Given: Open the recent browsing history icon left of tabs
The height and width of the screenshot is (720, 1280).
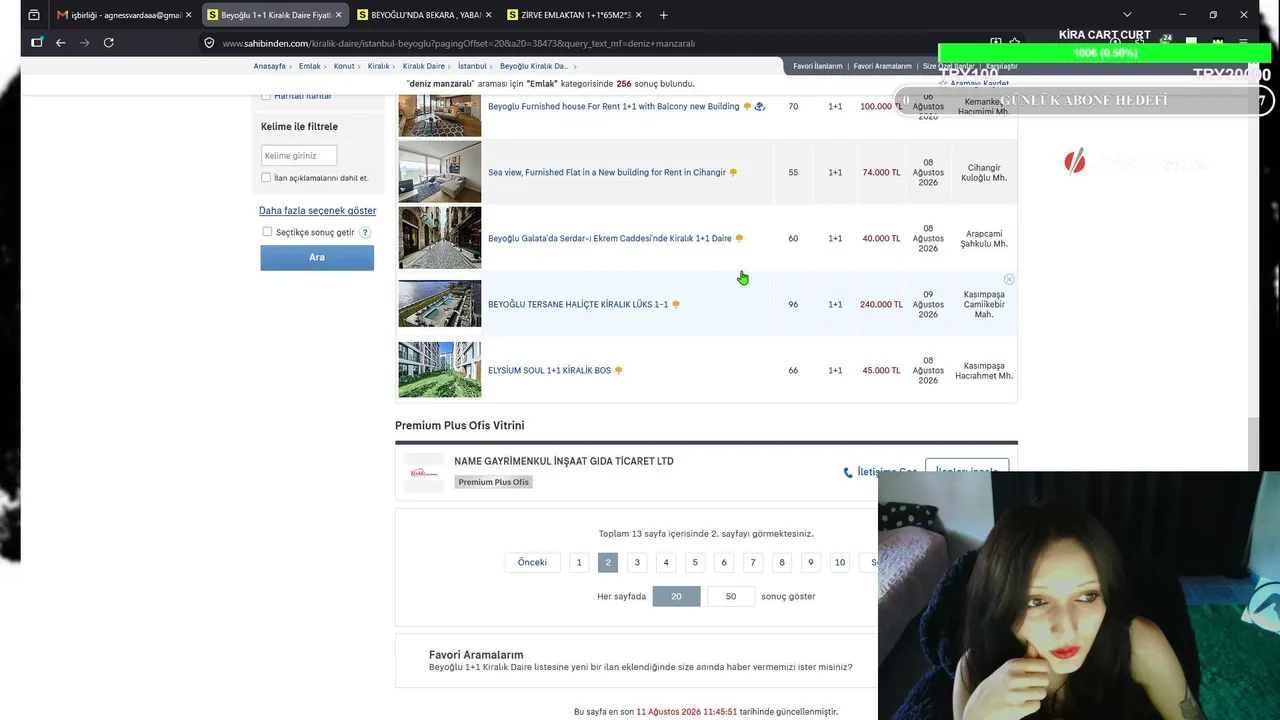Looking at the screenshot, I should pos(34,15).
